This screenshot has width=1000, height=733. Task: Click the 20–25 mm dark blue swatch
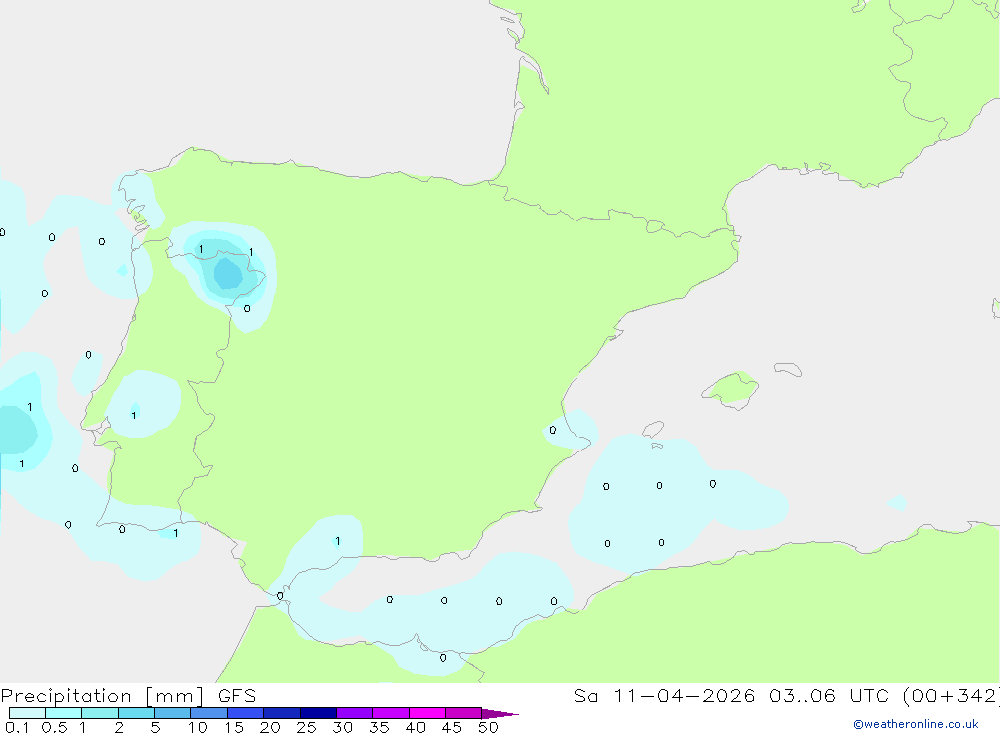point(282,713)
